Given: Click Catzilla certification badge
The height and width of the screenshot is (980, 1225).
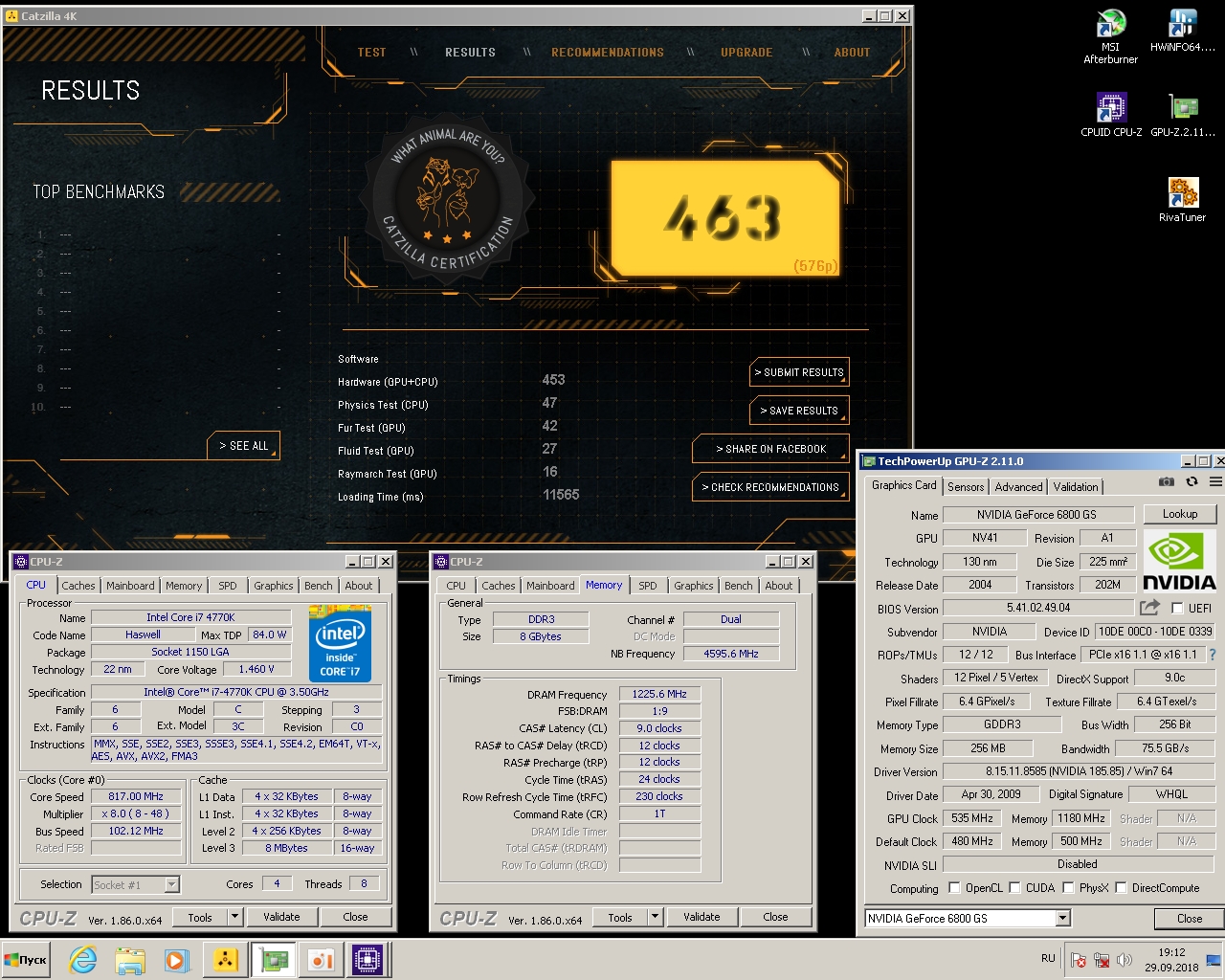Looking at the screenshot, I should 447,198.
